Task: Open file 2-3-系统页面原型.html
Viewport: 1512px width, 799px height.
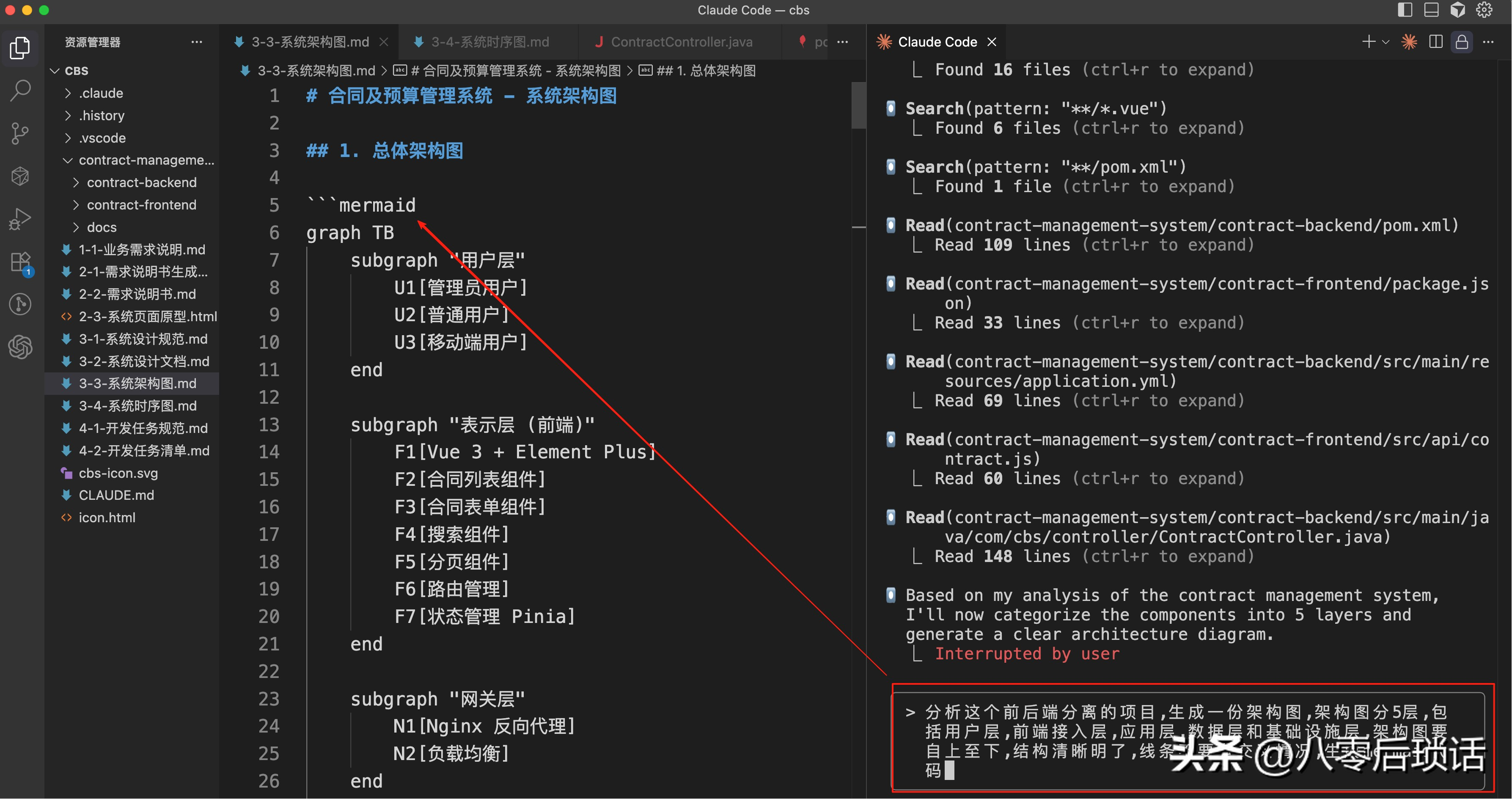Action: (x=132, y=317)
